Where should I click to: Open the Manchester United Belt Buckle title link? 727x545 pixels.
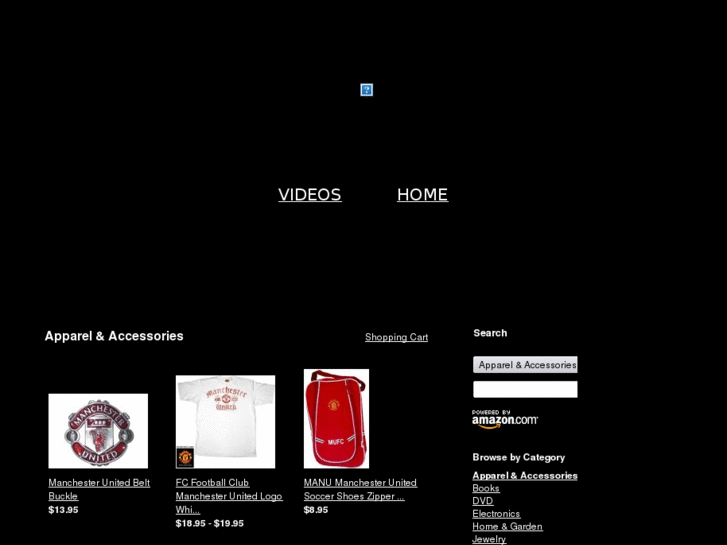tap(99, 489)
